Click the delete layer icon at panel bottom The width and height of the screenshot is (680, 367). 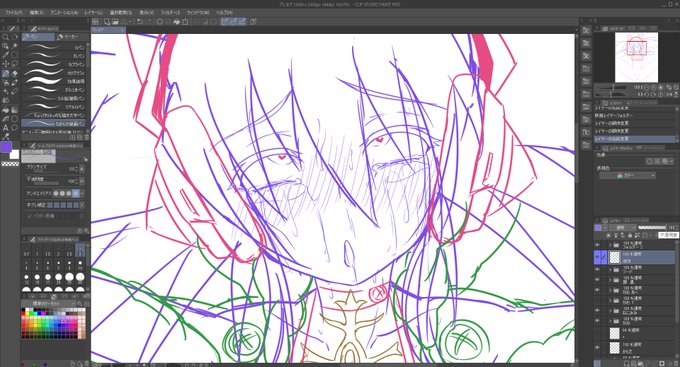click(676, 364)
